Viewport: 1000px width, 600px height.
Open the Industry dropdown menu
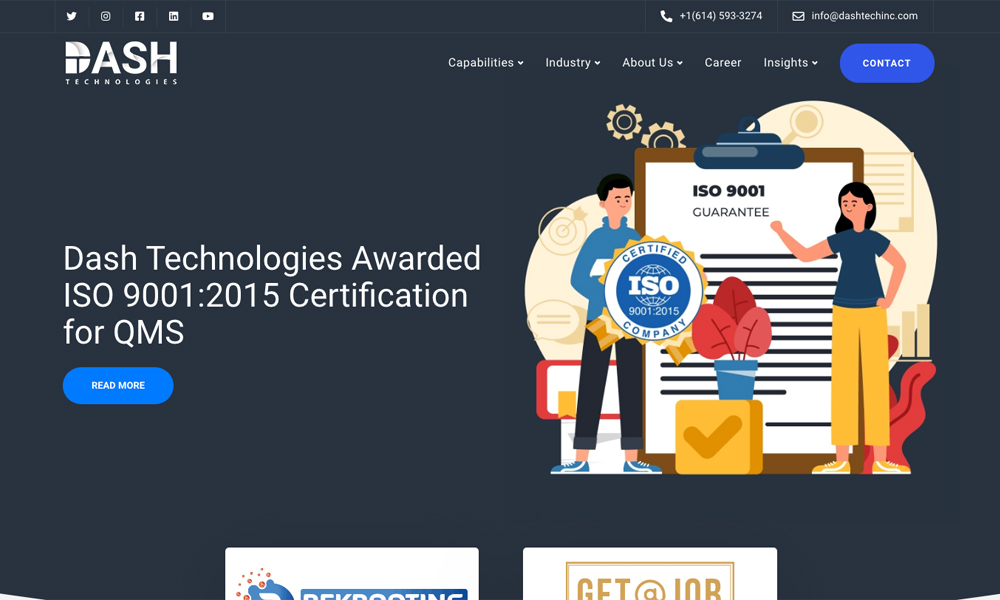pyautogui.click(x=572, y=63)
